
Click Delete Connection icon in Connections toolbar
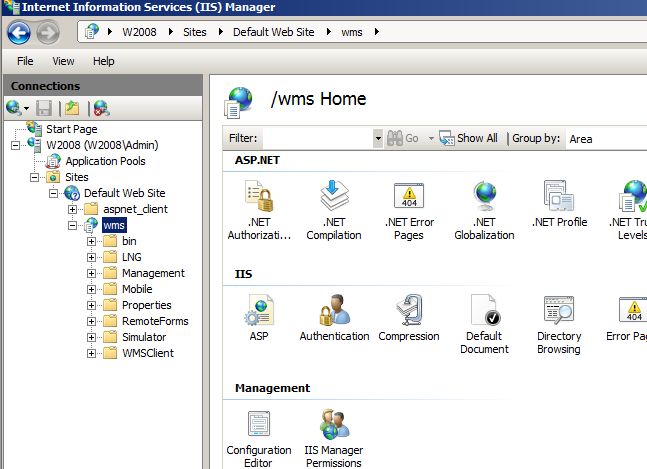click(x=102, y=108)
